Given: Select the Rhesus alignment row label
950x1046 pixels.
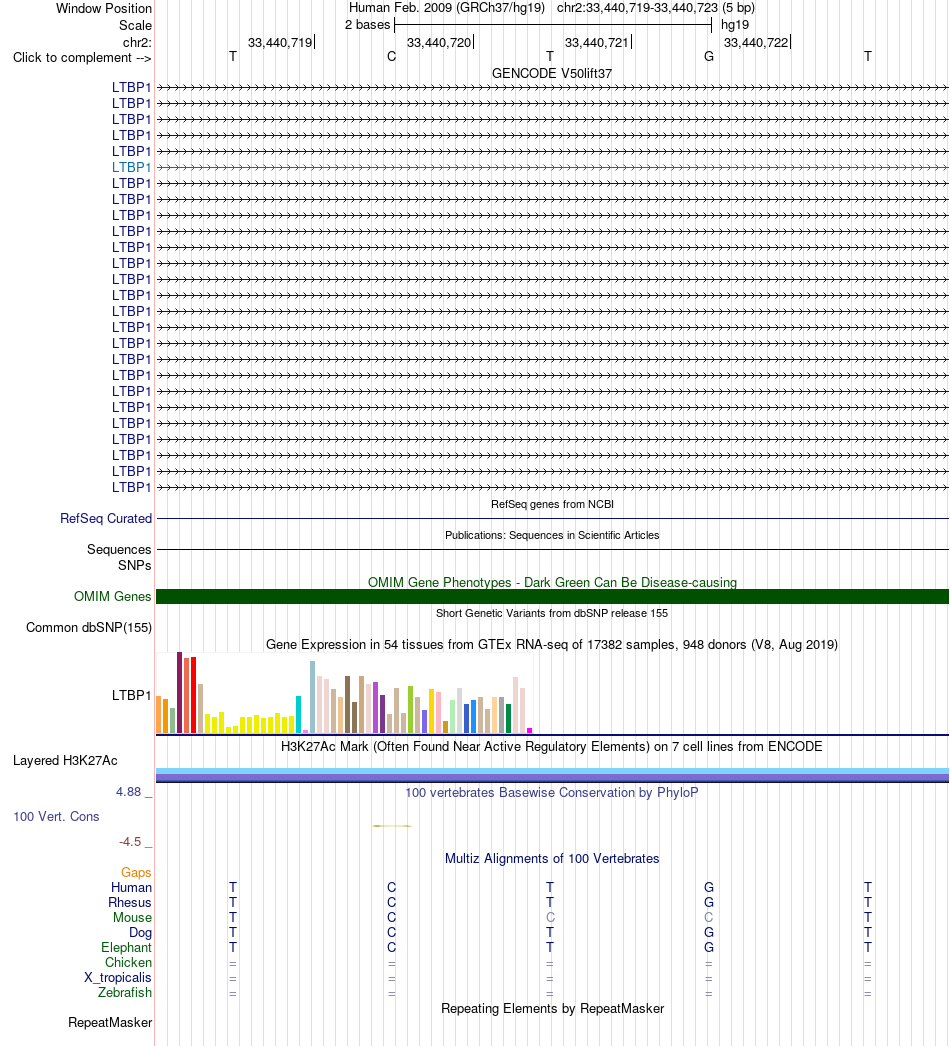Looking at the screenshot, I should point(130,903).
